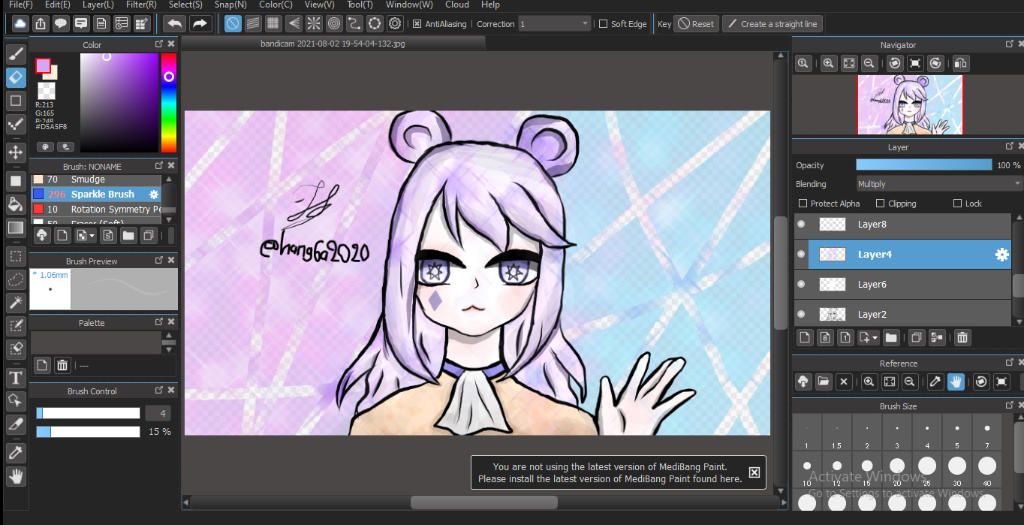Hide Layer8 visibility
The height and width of the screenshot is (525, 1024).
pos(801,224)
